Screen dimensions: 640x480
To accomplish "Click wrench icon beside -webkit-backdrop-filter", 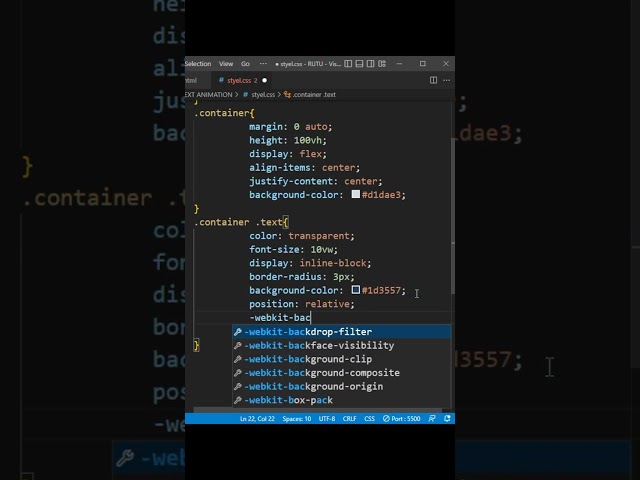I will (238, 332).
